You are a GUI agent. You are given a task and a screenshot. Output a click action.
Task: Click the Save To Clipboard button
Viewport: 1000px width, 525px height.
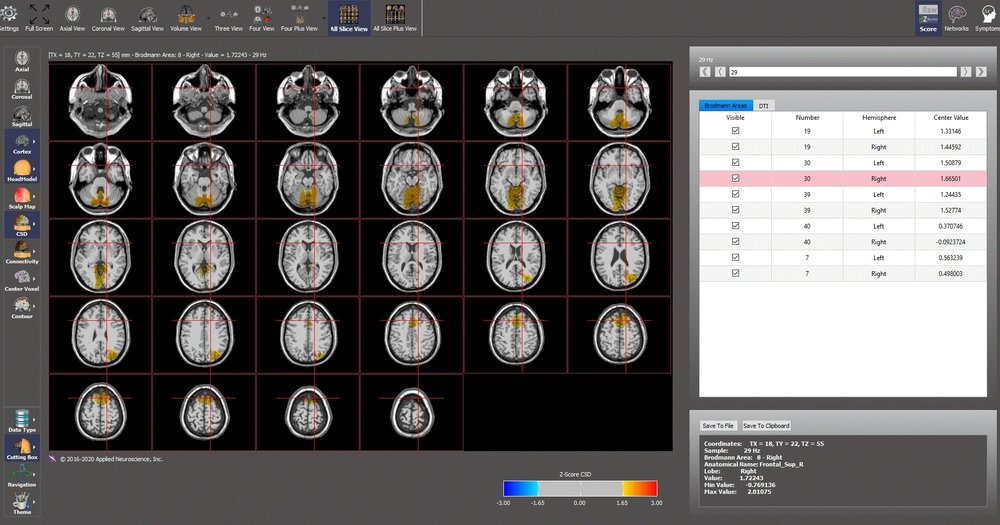[x=766, y=425]
